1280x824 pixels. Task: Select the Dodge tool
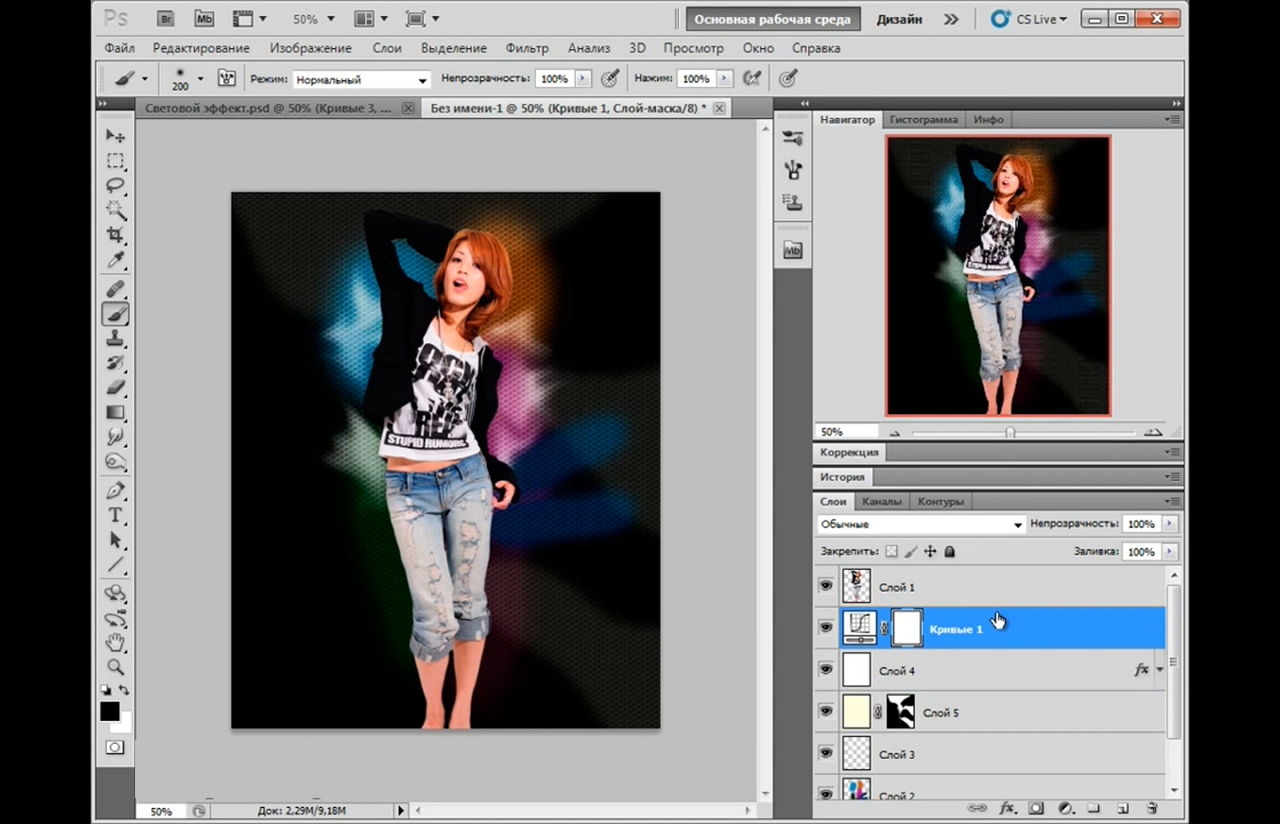point(116,462)
